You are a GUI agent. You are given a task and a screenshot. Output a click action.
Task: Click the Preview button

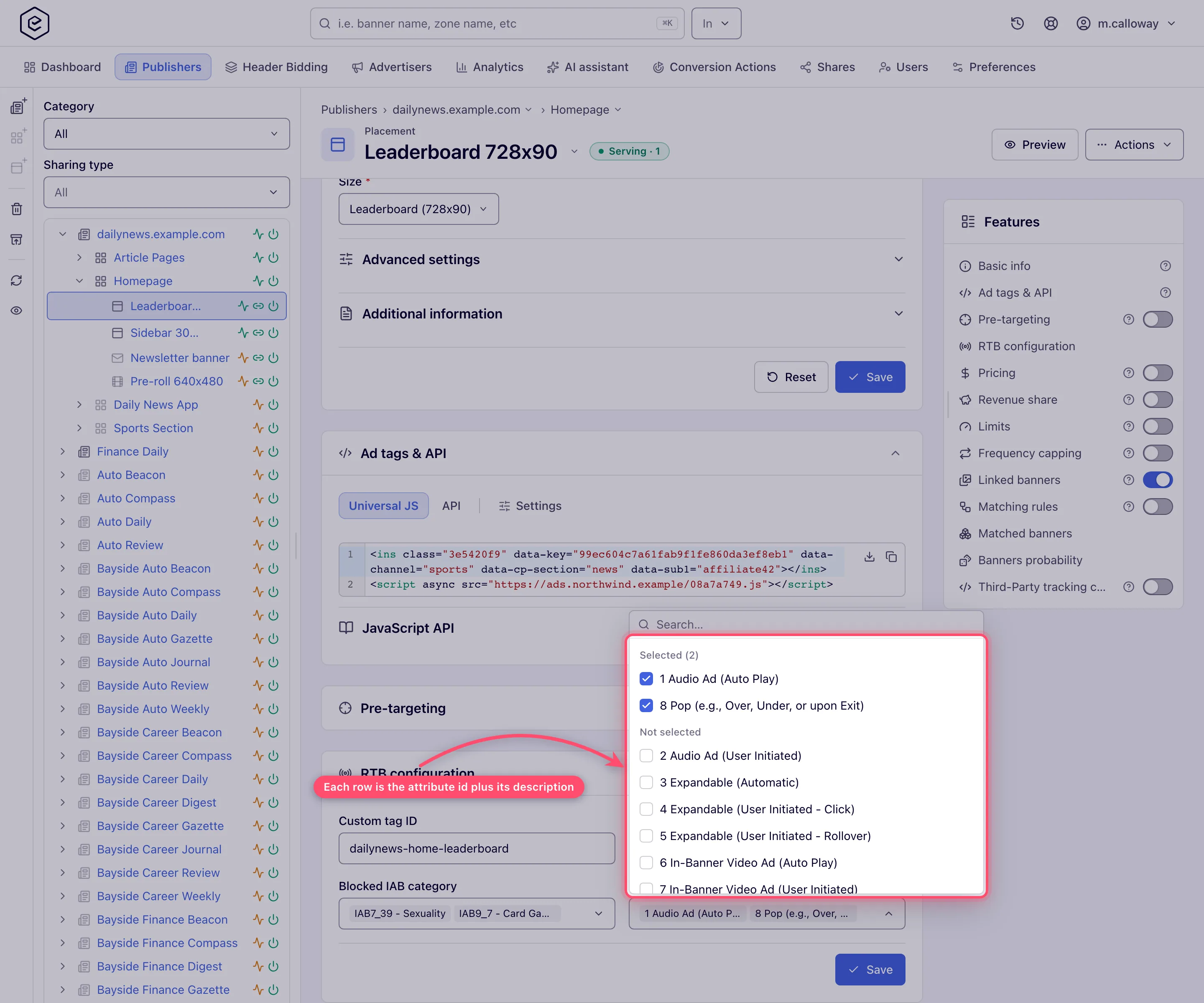pos(1034,145)
